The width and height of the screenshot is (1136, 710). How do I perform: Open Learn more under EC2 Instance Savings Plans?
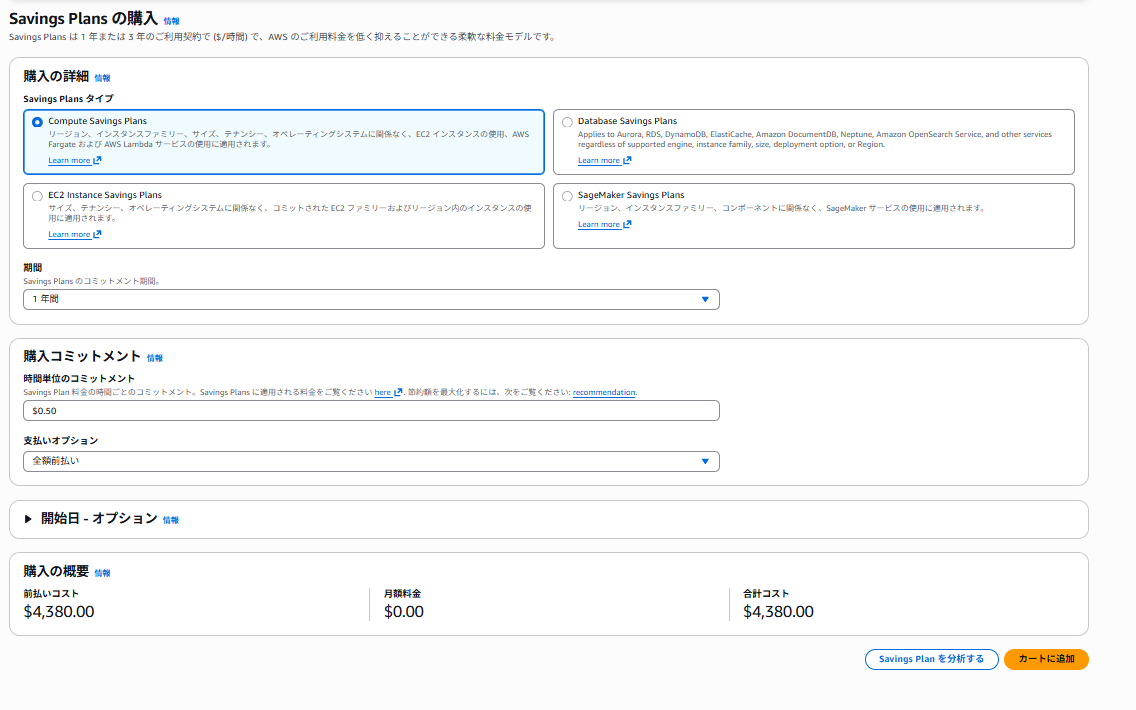(69, 235)
